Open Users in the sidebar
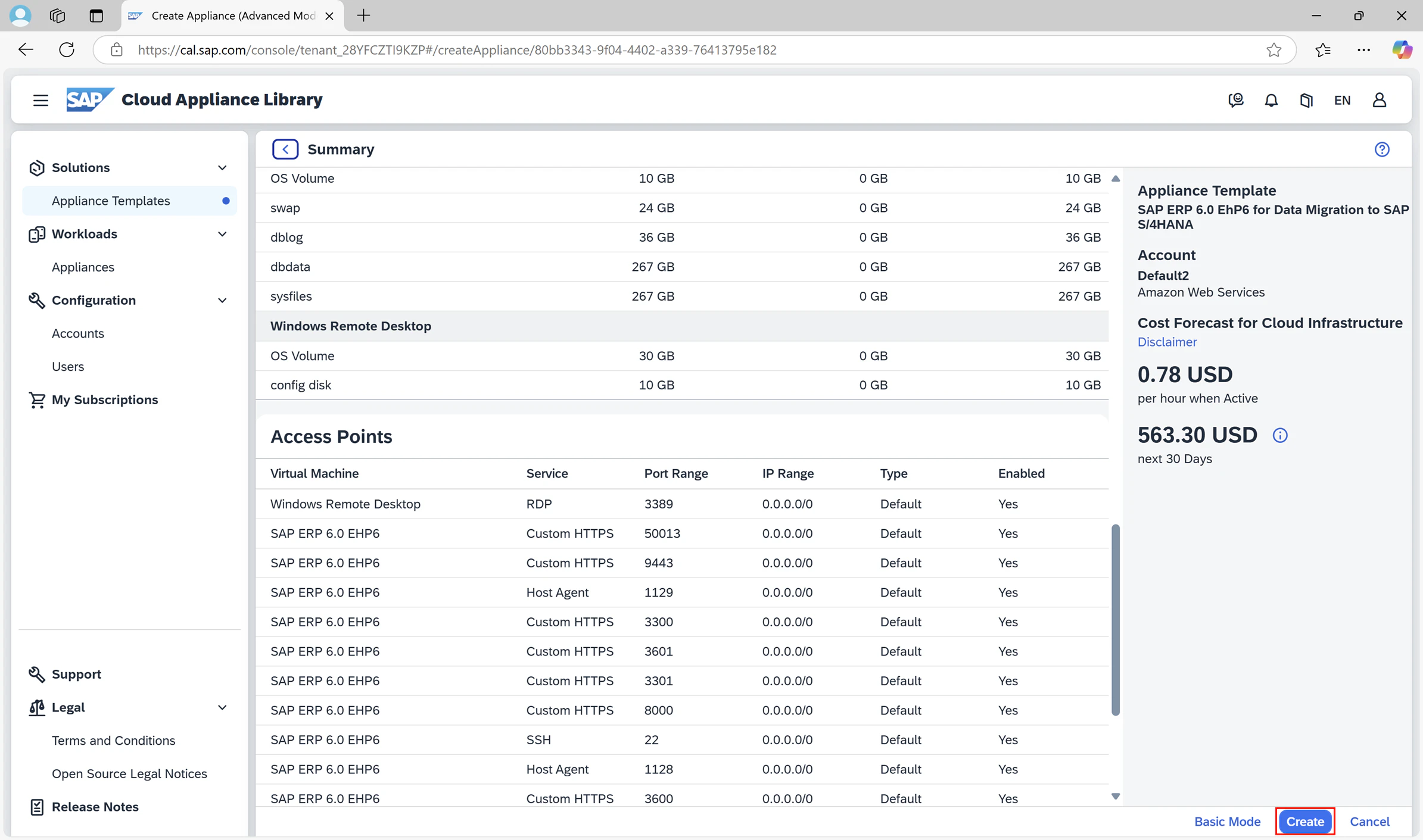Viewport: 1423px width, 840px height. (x=68, y=367)
